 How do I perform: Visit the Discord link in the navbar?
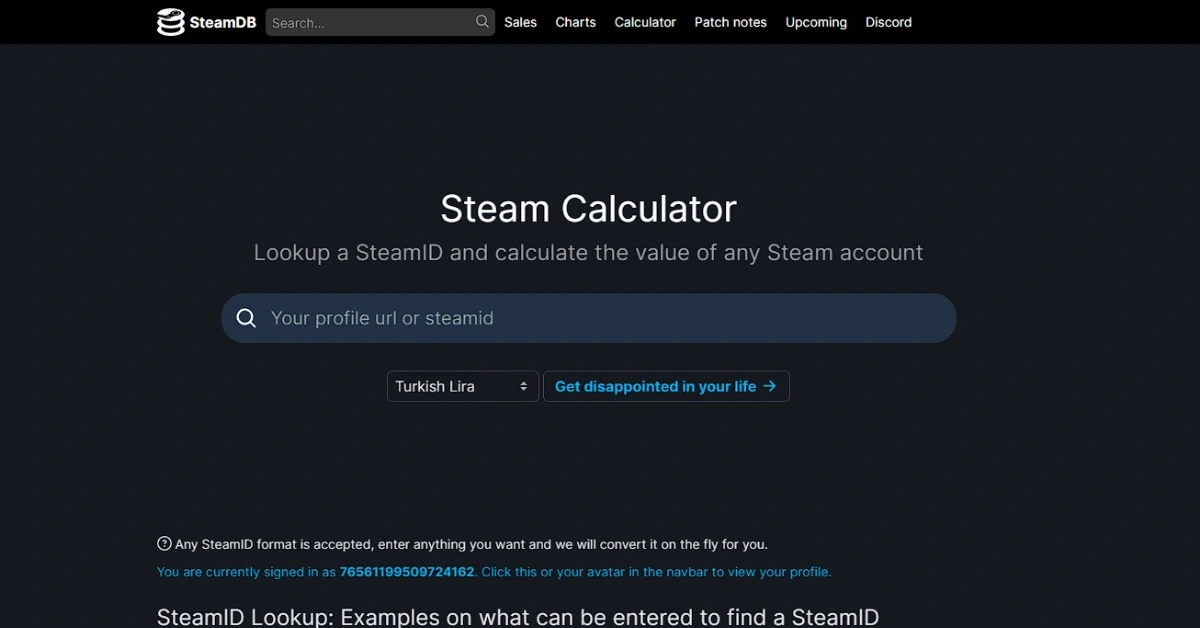pos(888,21)
